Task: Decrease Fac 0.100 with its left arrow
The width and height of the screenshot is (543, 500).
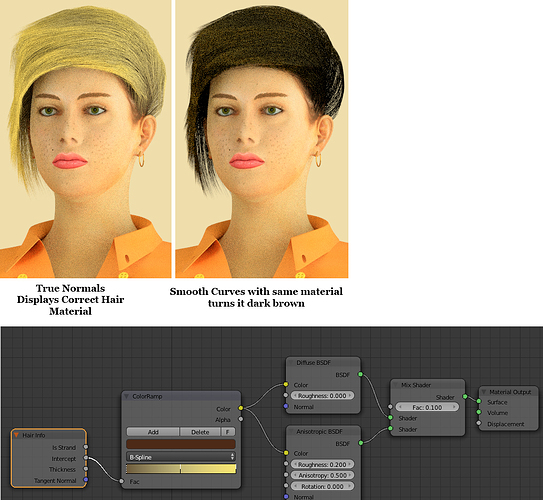Action: [400, 407]
